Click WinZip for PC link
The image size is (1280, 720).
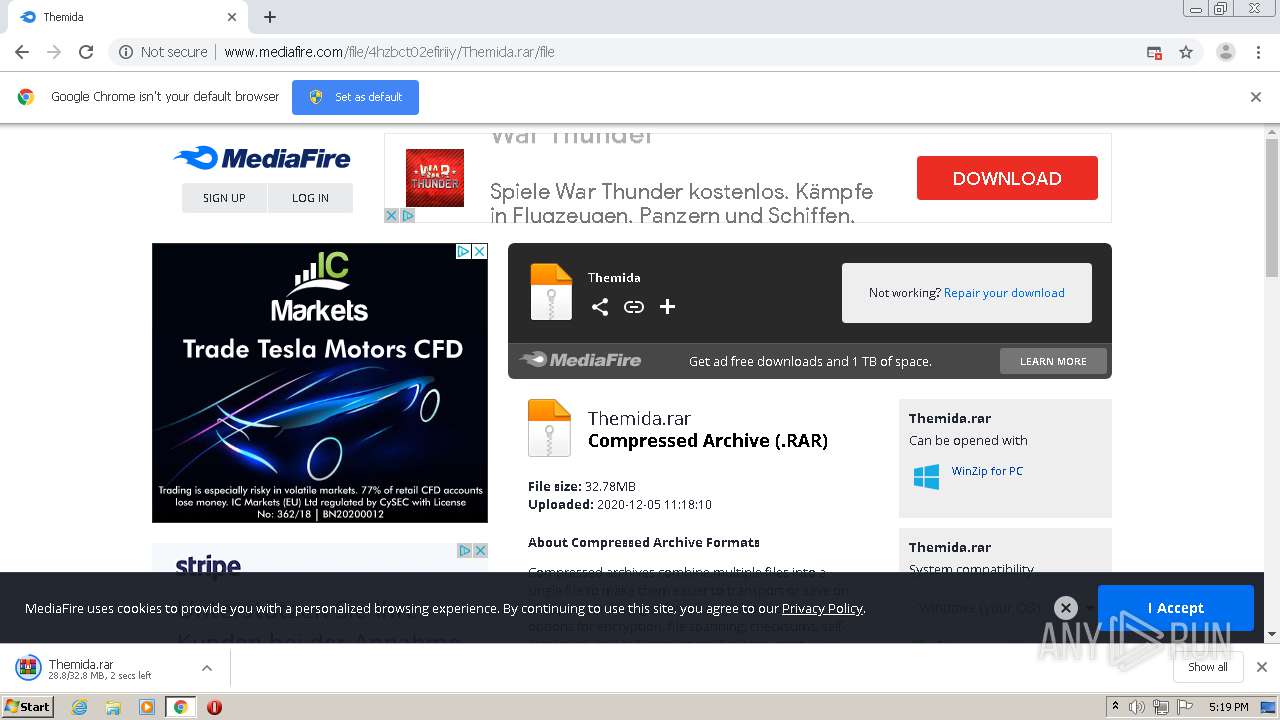coord(987,471)
